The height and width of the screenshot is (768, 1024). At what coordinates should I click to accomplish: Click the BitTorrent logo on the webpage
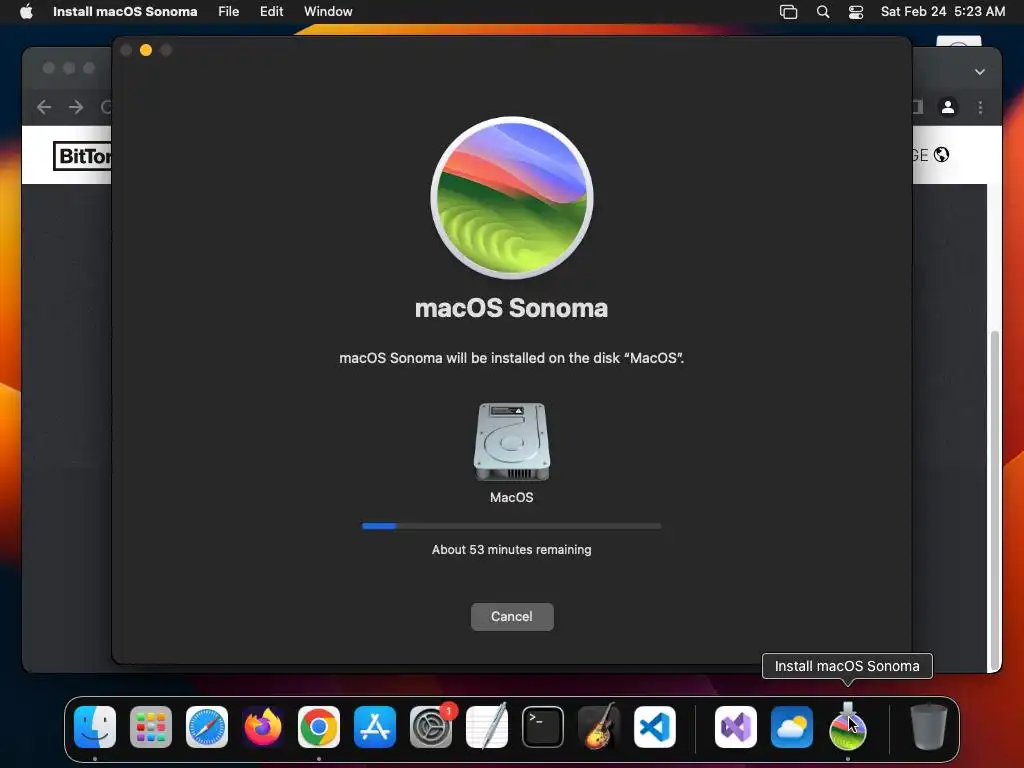click(82, 156)
